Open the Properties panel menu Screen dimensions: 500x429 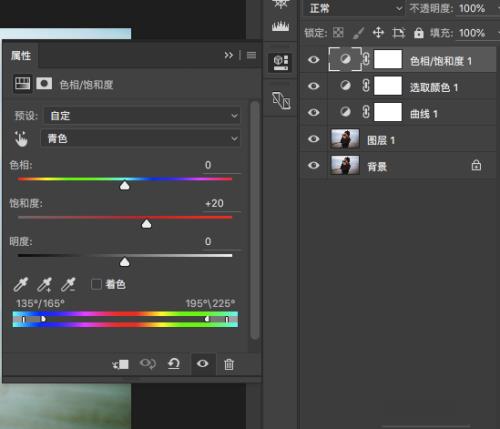click(252, 55)
